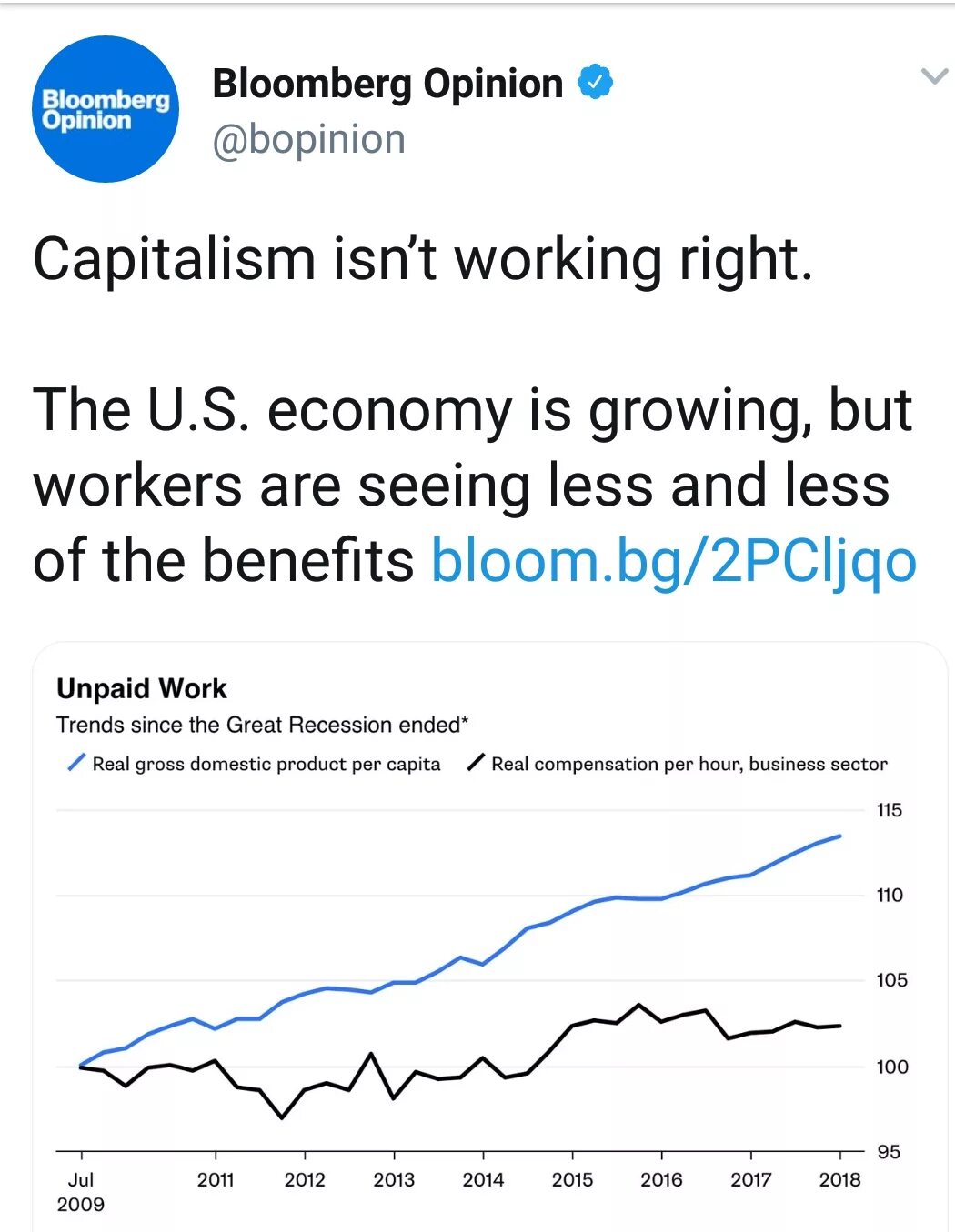Click the blue GDP per capita legend marker
This screenshot has height=1232, width=955.
(77, 763)
